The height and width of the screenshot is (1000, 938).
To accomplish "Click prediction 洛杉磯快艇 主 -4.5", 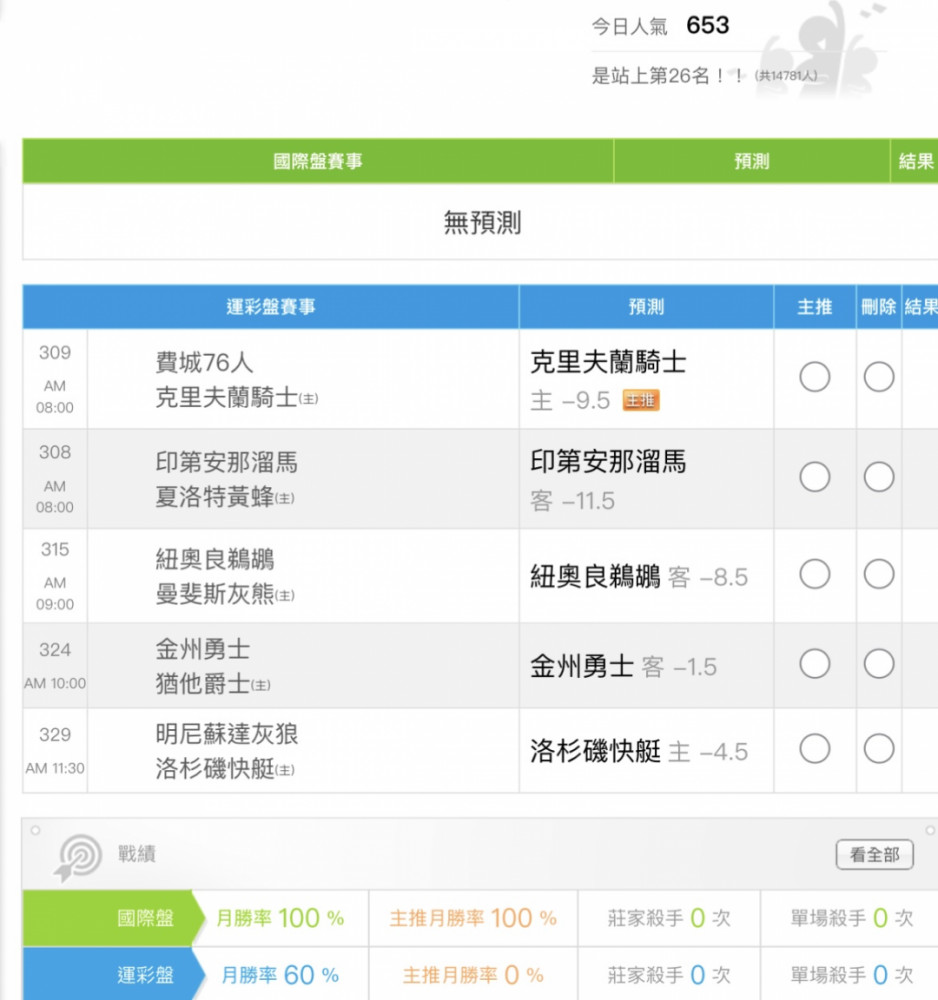I will pos(638,751).
